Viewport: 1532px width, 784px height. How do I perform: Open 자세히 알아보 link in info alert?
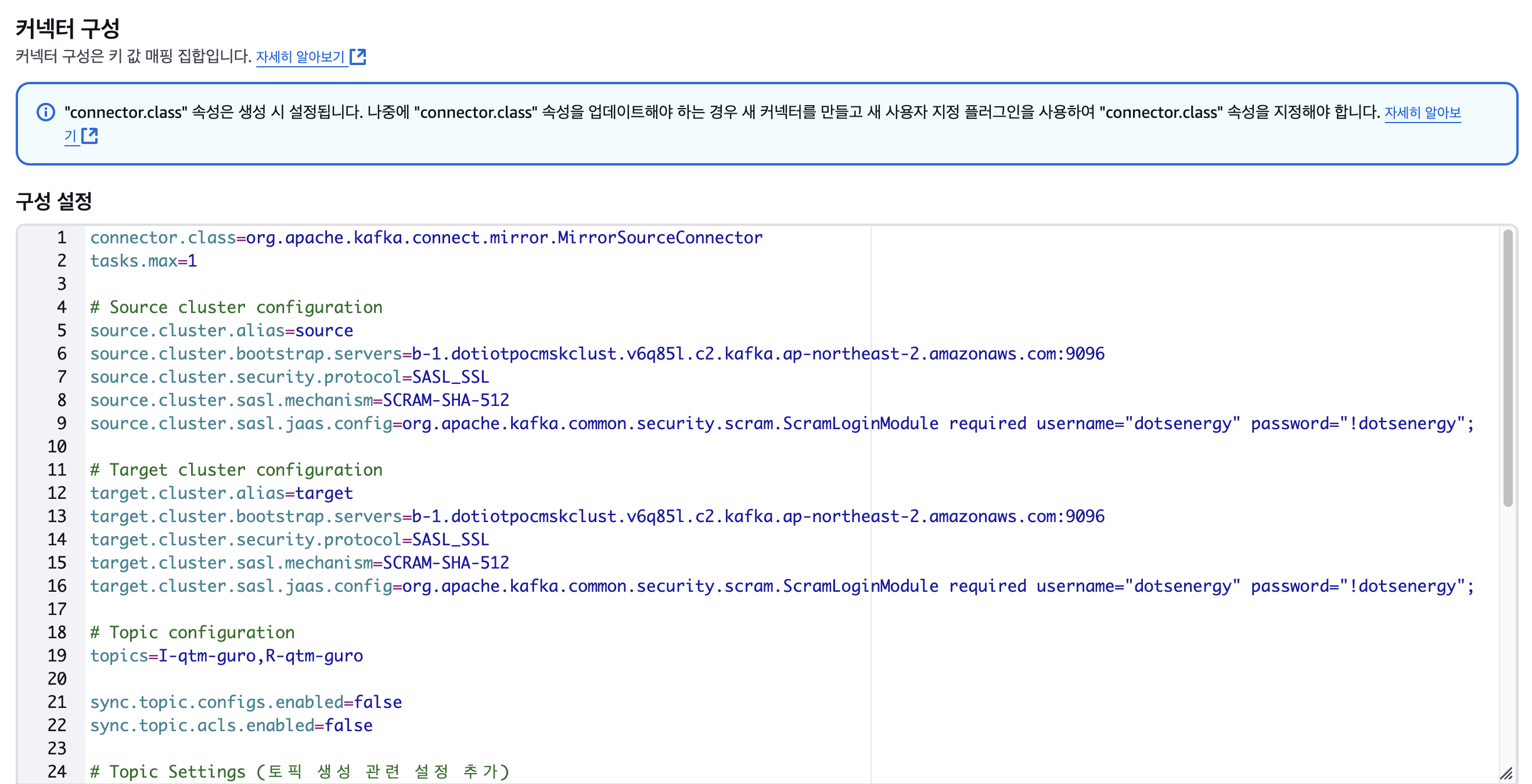click(x=1422, y=112)
